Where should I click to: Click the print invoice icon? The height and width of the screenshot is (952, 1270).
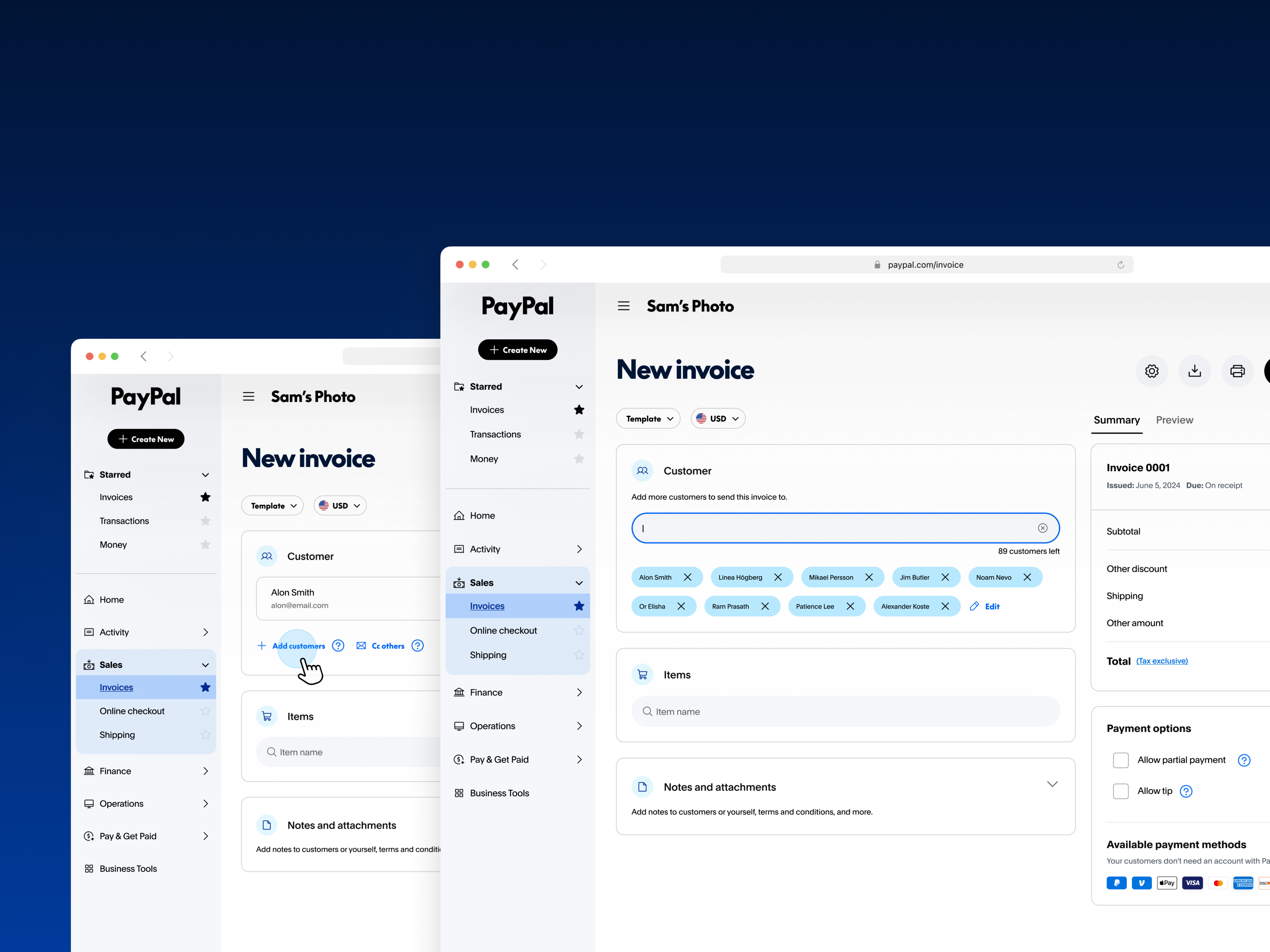coord(1237,371)
